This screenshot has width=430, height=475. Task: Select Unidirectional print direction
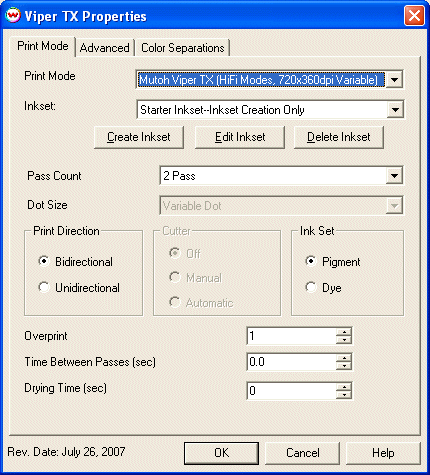pos(79,288)
